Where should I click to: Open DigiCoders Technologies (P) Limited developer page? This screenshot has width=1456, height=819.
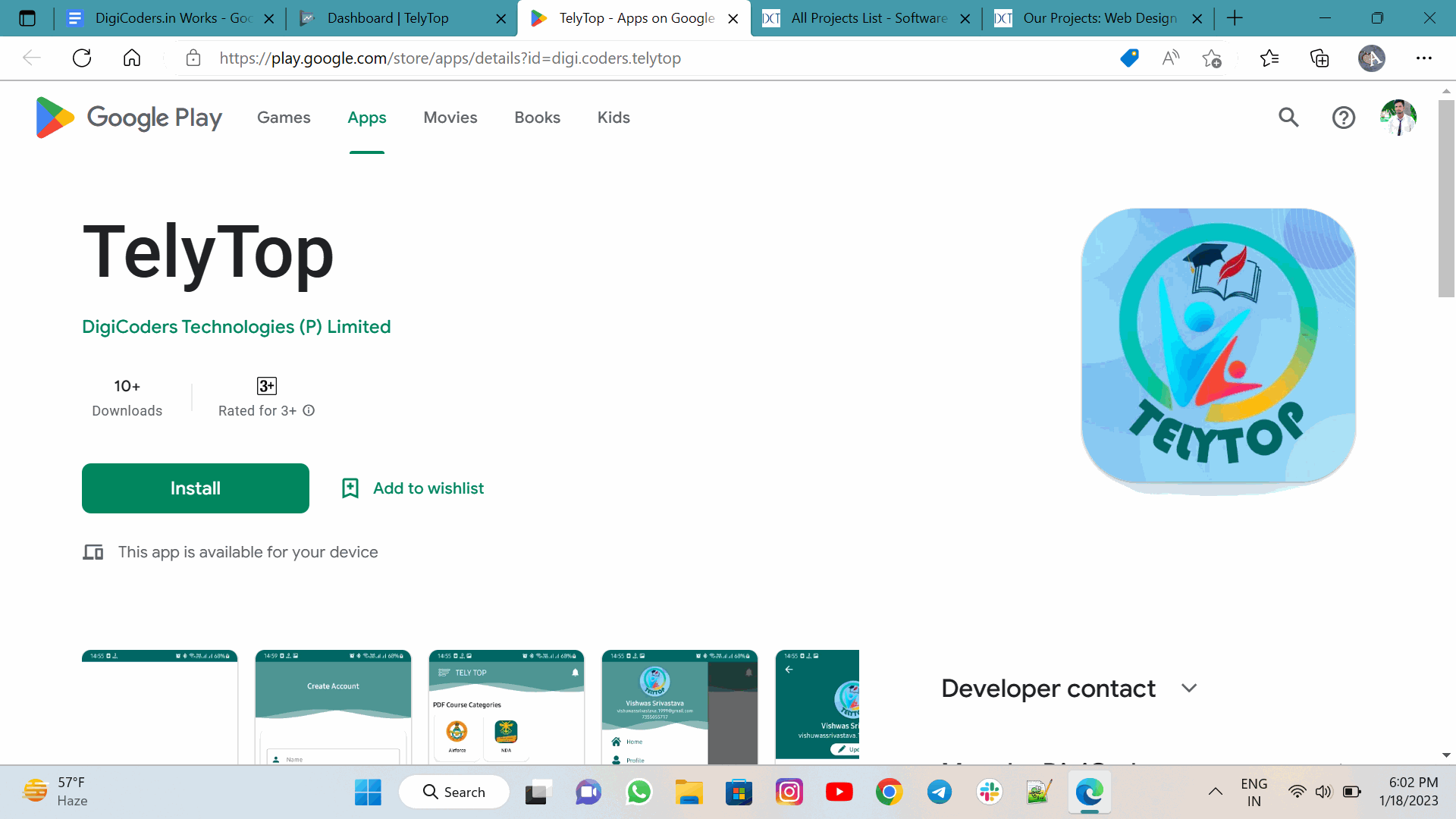(x=237, y=327)
